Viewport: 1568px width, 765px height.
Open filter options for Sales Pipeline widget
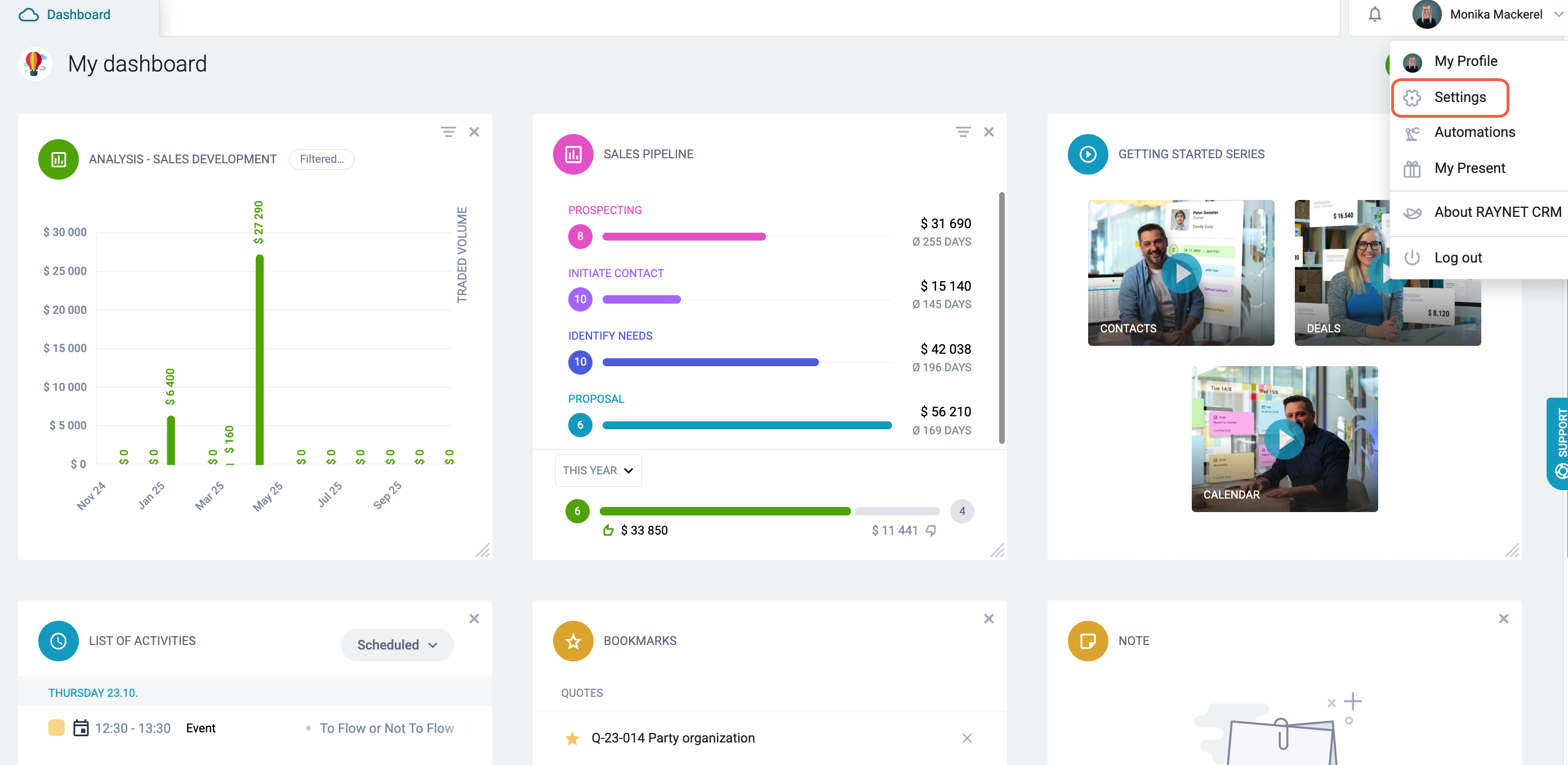[x=963, y=132]
